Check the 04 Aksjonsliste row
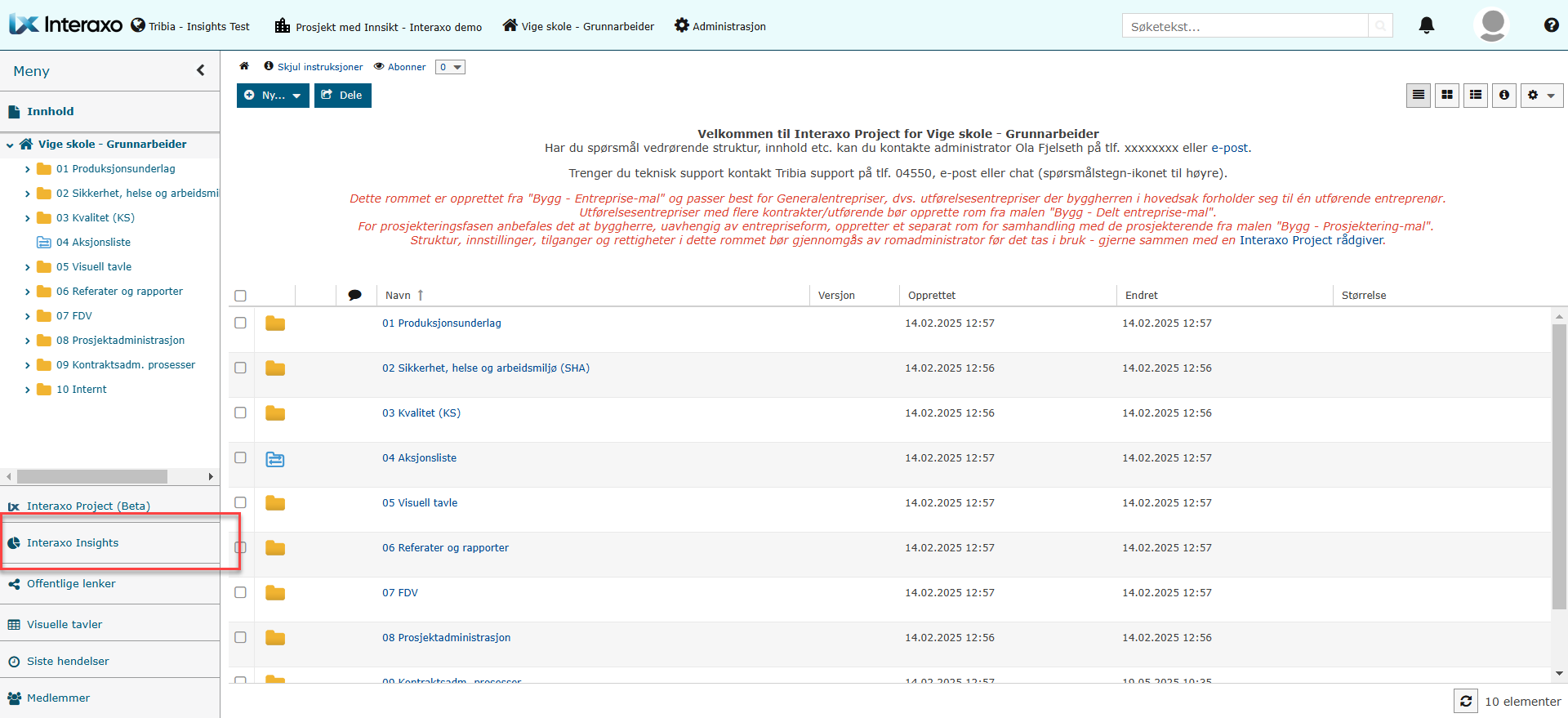1568x718 pixels. [x=240, y=457]
